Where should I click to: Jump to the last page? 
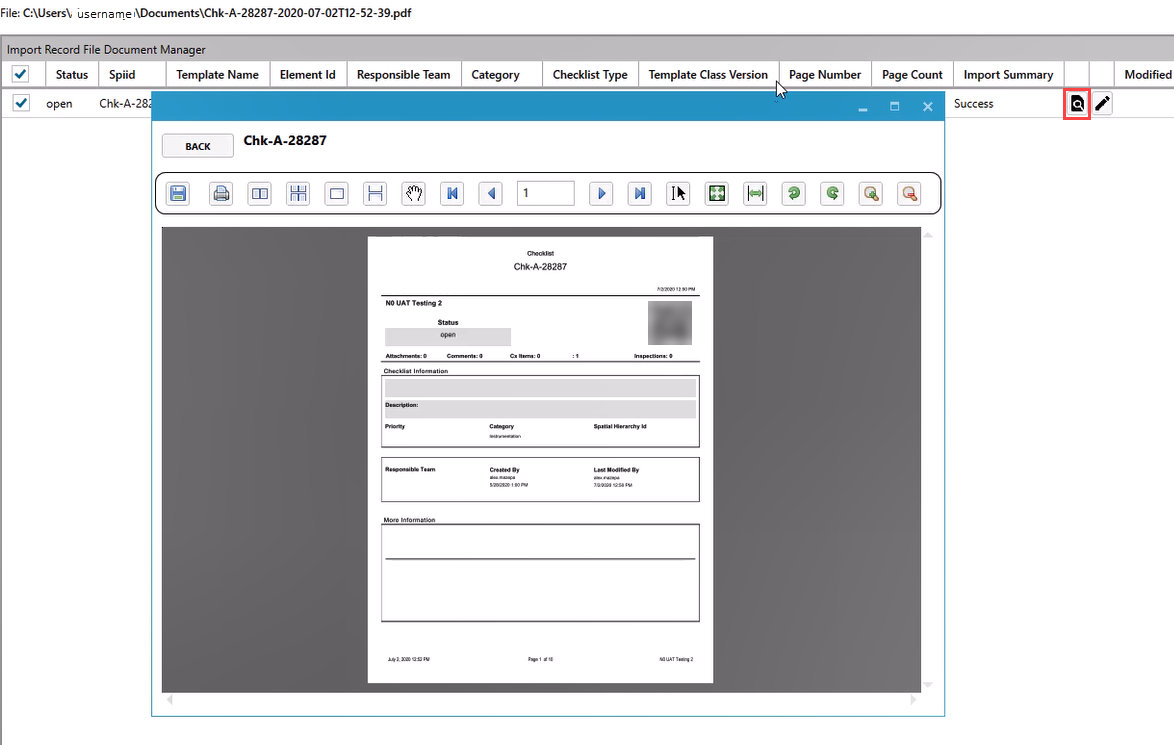pyautogui.click(x=640, y=194)
